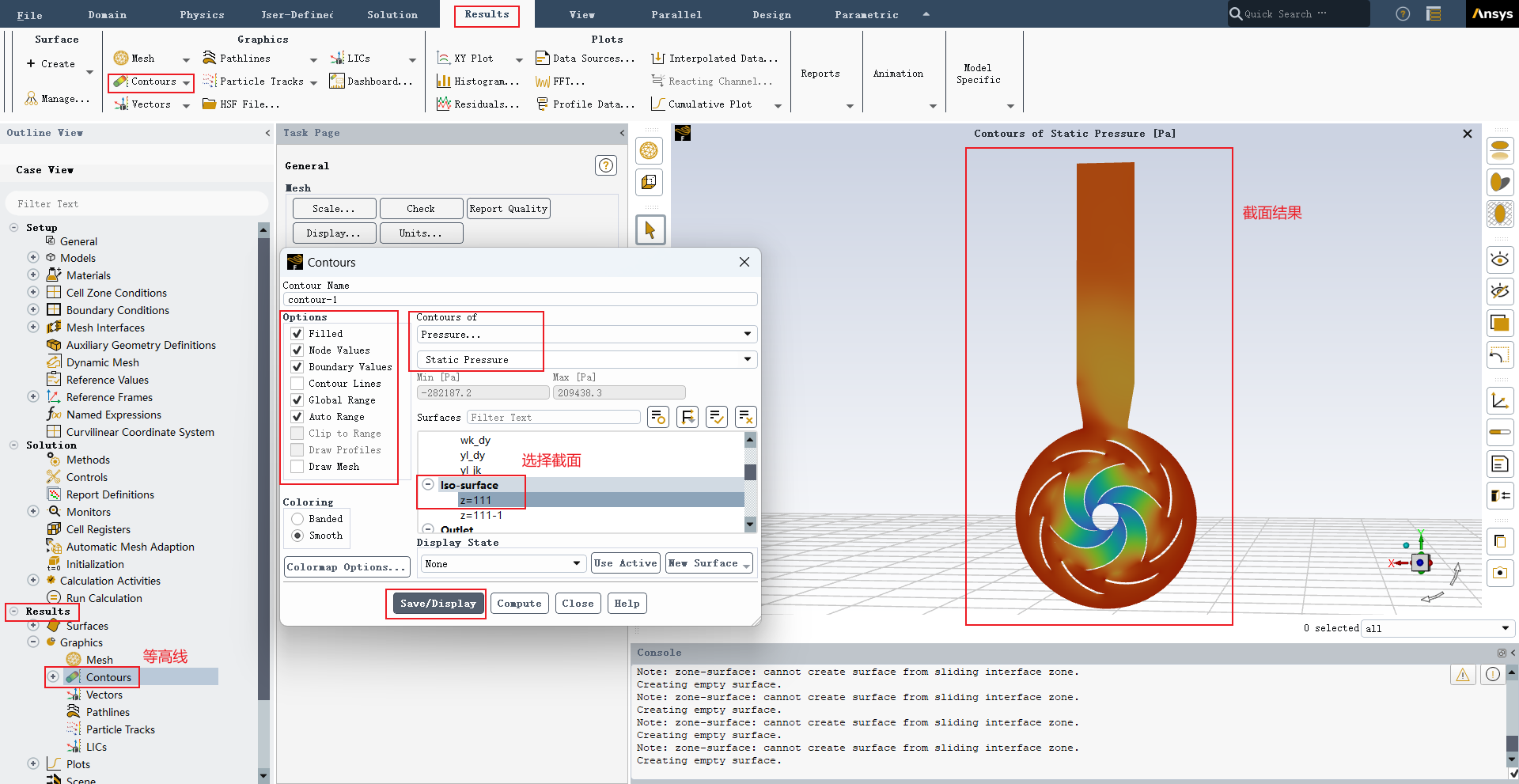Viewport: 1519px width, 784px height.
Task: Enable the Contour Lines checkbox
Action: click(x=297, y=384)
